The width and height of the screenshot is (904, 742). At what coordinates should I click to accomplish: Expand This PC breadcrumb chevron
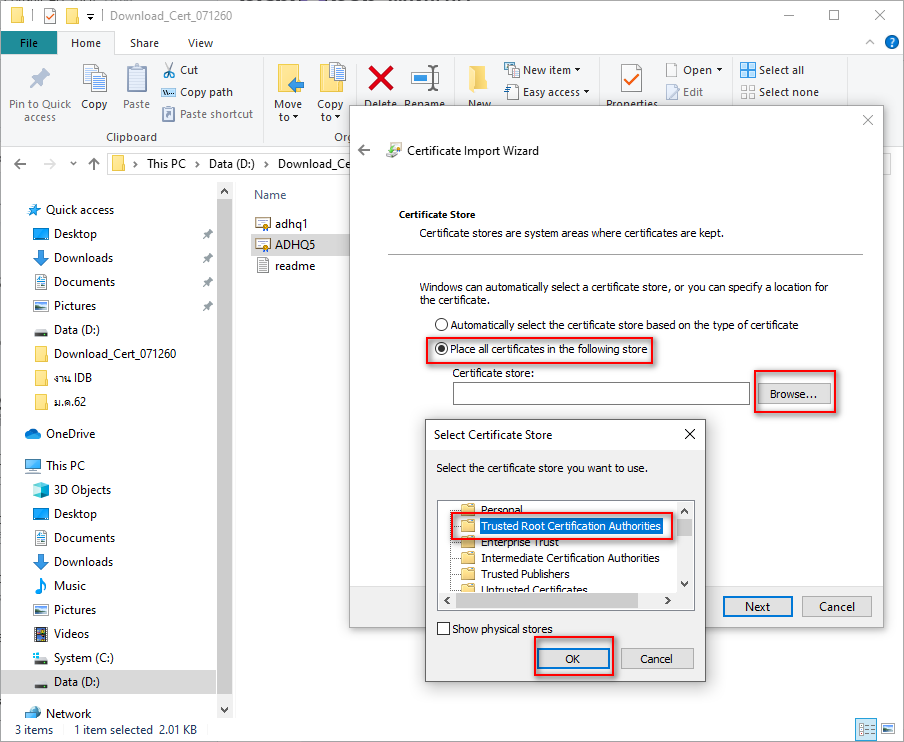coord(197,164)
